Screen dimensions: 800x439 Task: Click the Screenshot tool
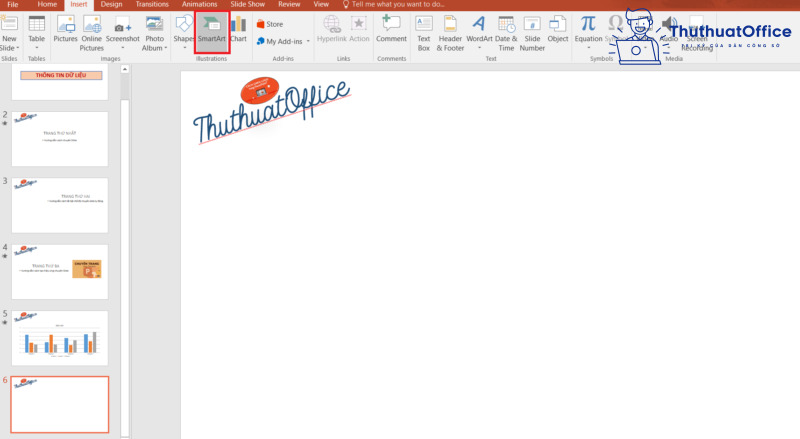(122, 30)
